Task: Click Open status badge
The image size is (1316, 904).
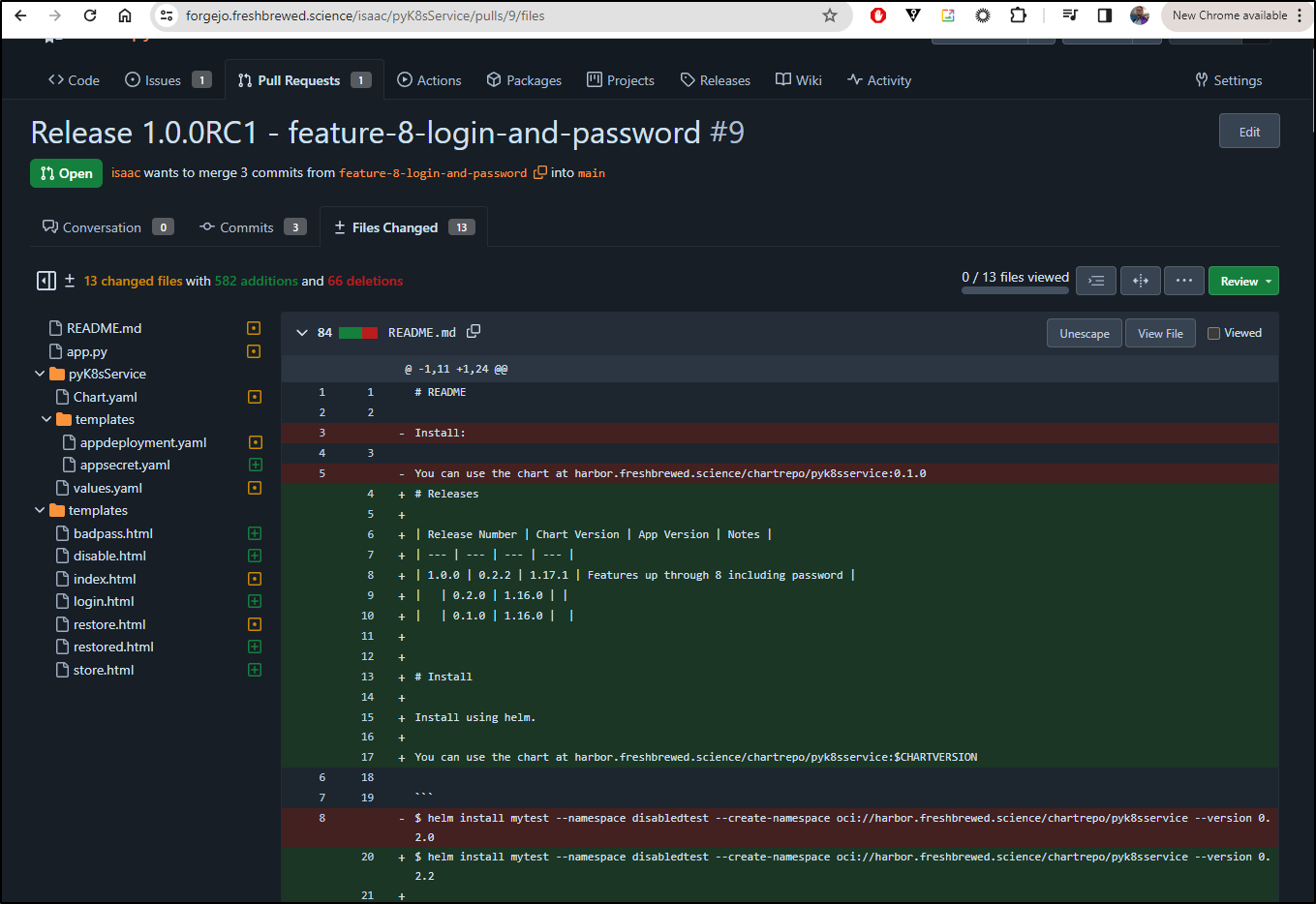Action: (x=66, y=173)
